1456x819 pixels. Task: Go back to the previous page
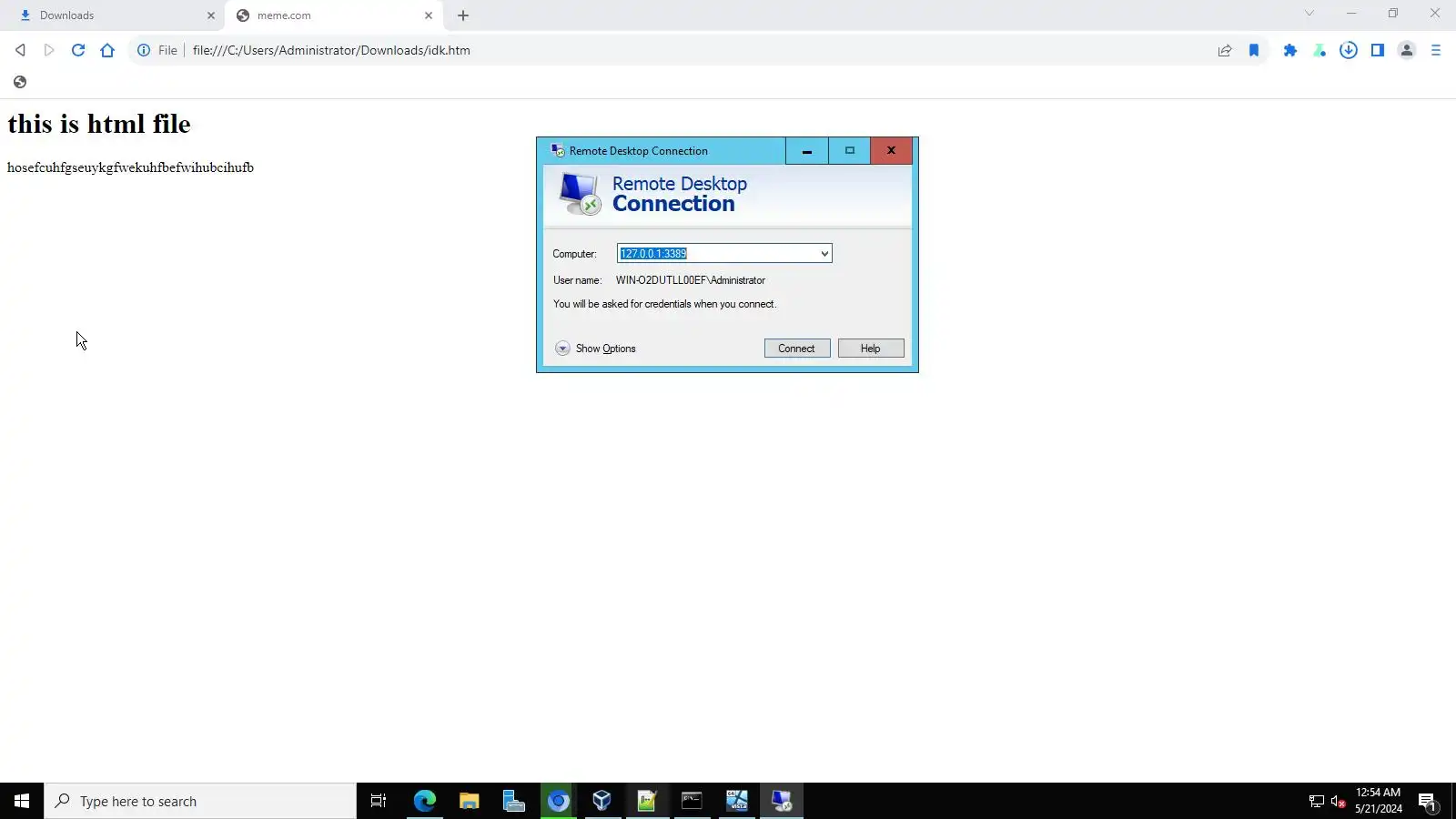tap(20, 50)
